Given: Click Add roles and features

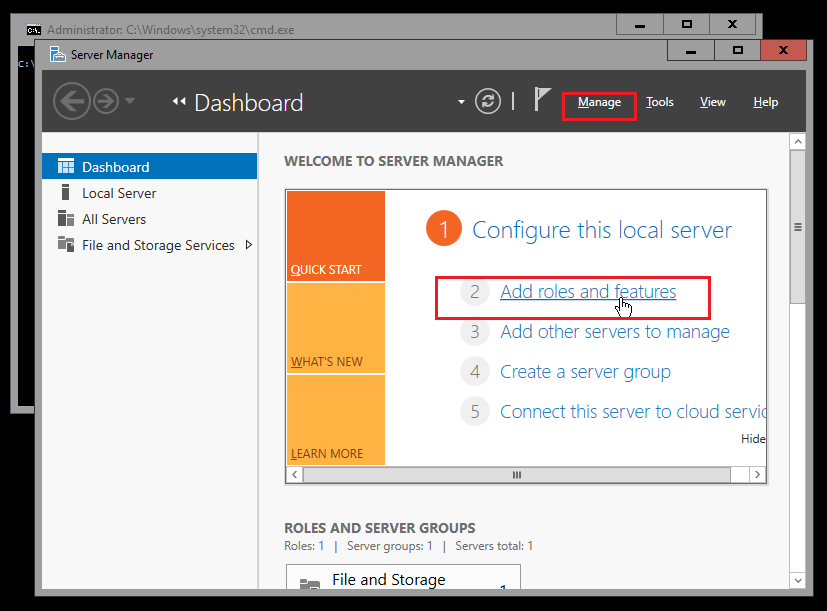Looking at the screenshot, I should (587, 291).
